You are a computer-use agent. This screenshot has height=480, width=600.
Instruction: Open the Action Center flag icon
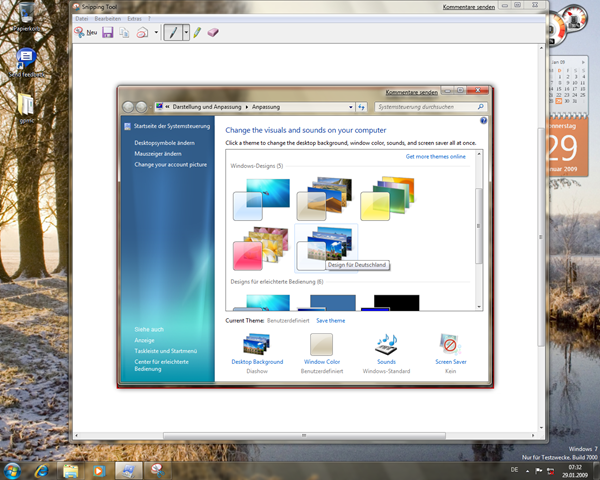click(539, 471)
